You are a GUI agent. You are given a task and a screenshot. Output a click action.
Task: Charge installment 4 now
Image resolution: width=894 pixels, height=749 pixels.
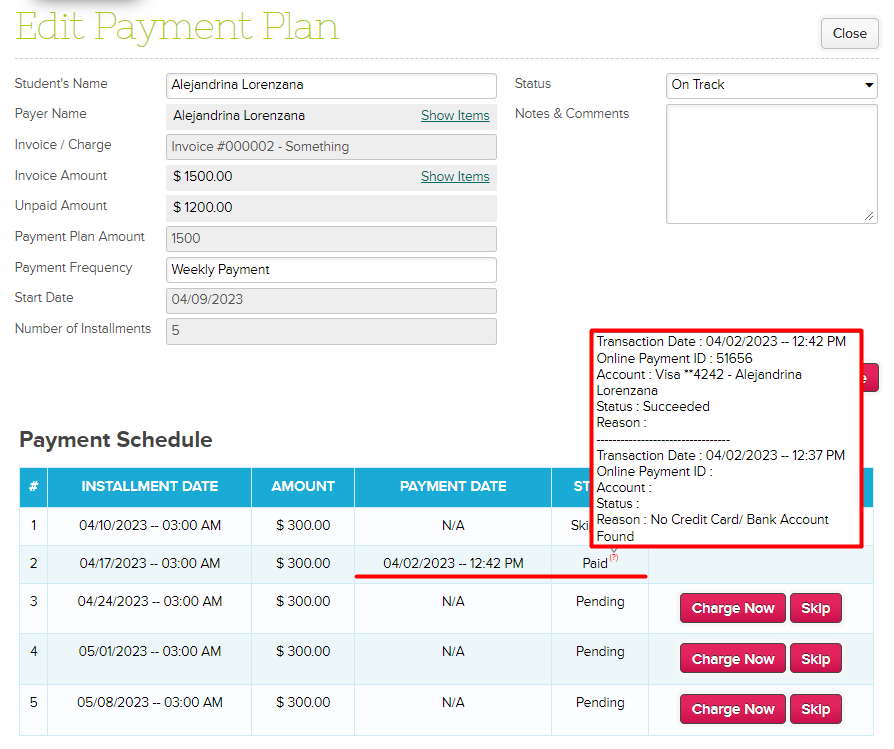[x=733, y=659]
